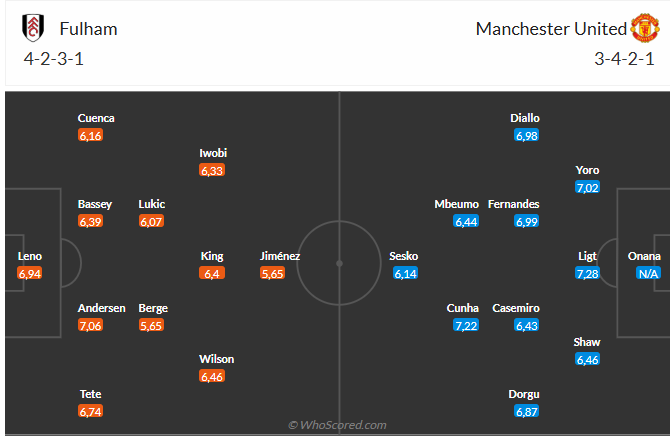
Task: Click player Sesko's name
Action: (404, 256)
